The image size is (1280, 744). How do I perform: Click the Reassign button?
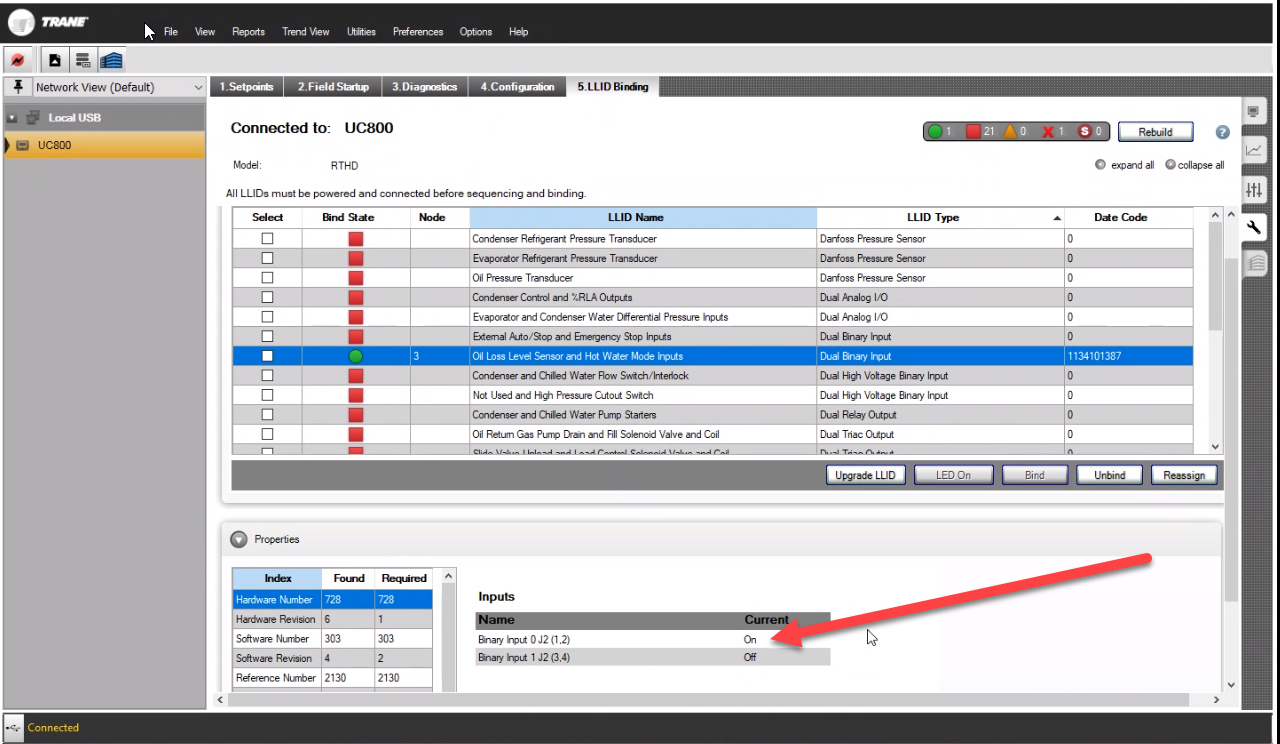click(x=1184, y=475)
